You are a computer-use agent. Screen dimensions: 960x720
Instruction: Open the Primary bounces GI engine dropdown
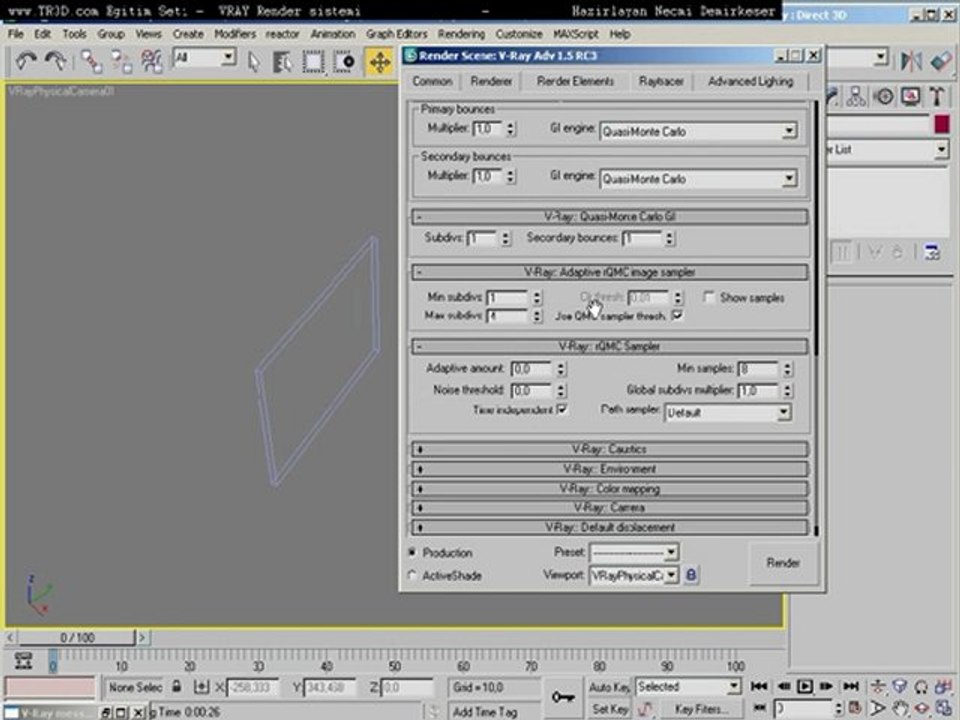click(x=698, y=131)
